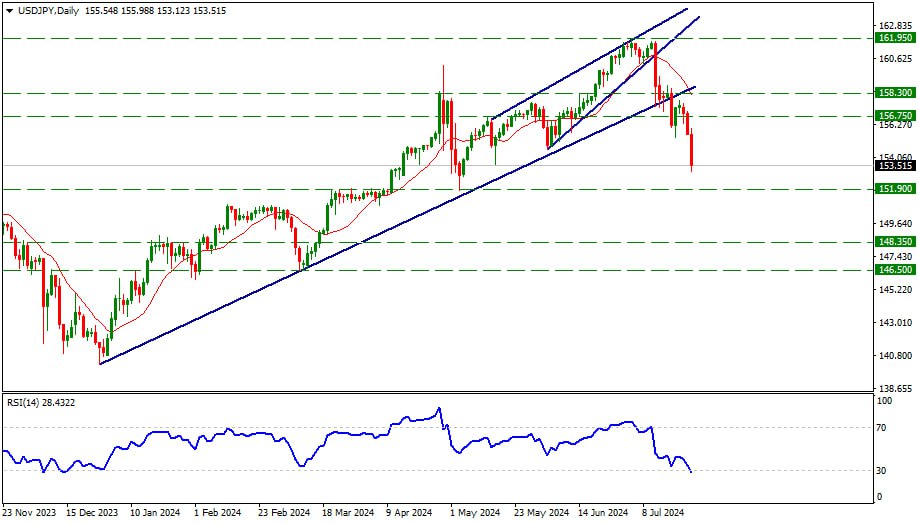Select the 15 Dec 2023 date label

pyautogui.click(x=91, y=513)
